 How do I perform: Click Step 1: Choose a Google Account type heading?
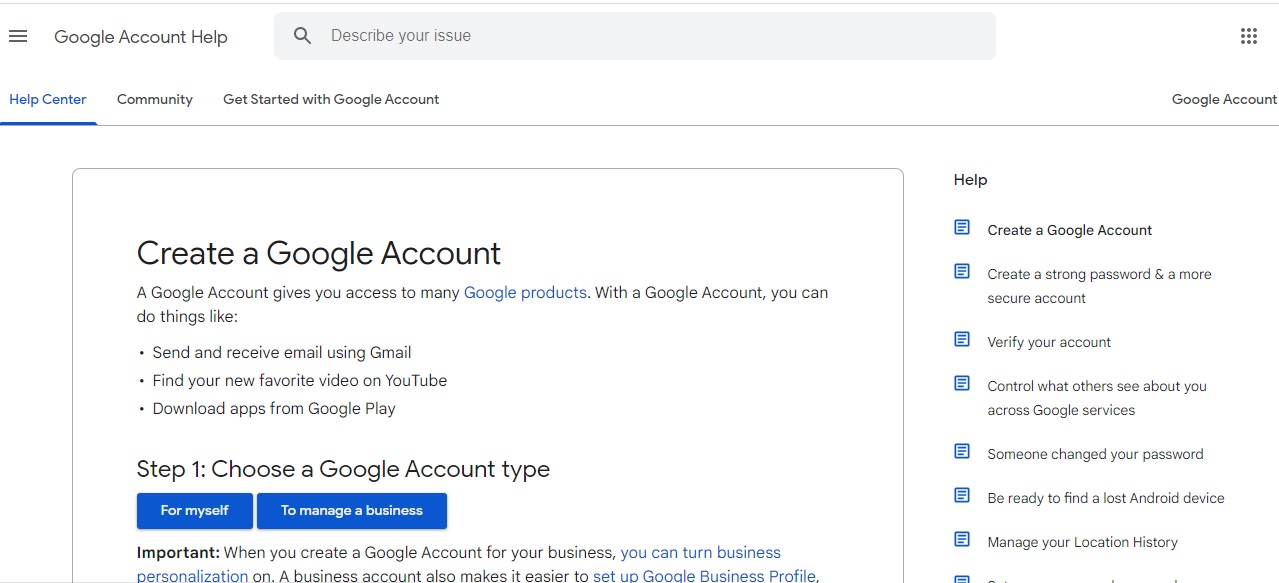[343, 469]
